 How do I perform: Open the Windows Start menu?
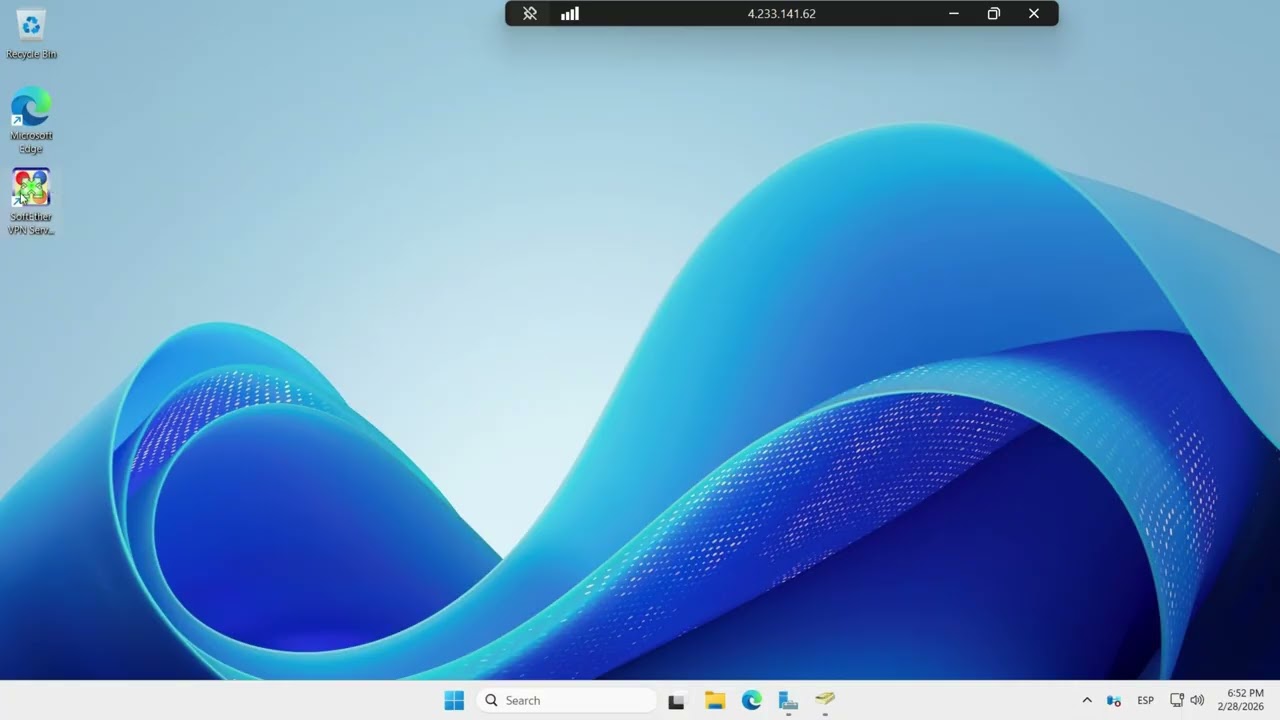tap(454, 701)
